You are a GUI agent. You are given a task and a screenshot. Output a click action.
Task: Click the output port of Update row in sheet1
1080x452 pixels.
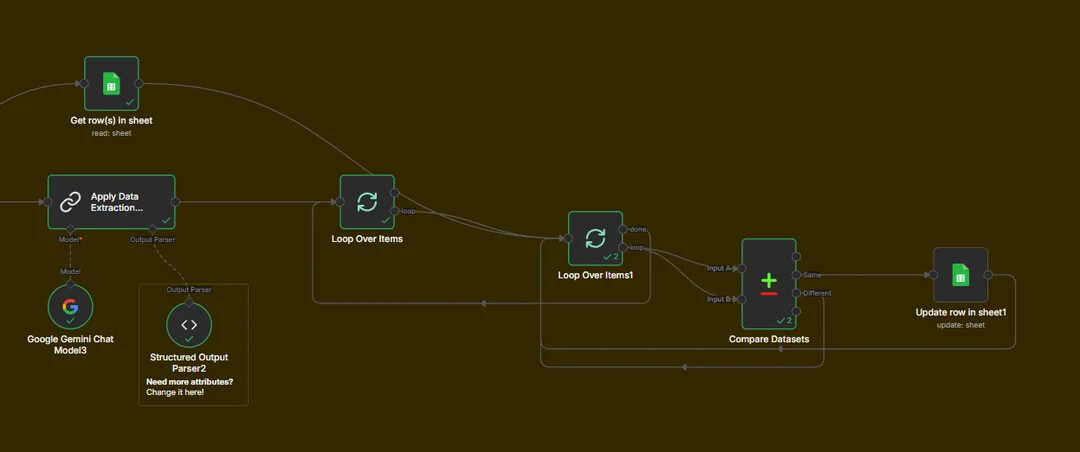point(988,274)
